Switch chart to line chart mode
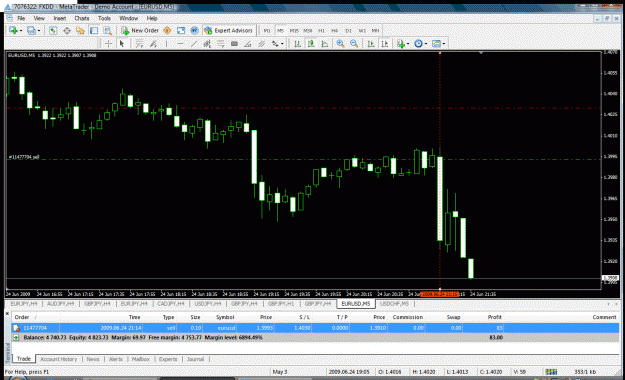The image size is (625, 380). [324, 44]
